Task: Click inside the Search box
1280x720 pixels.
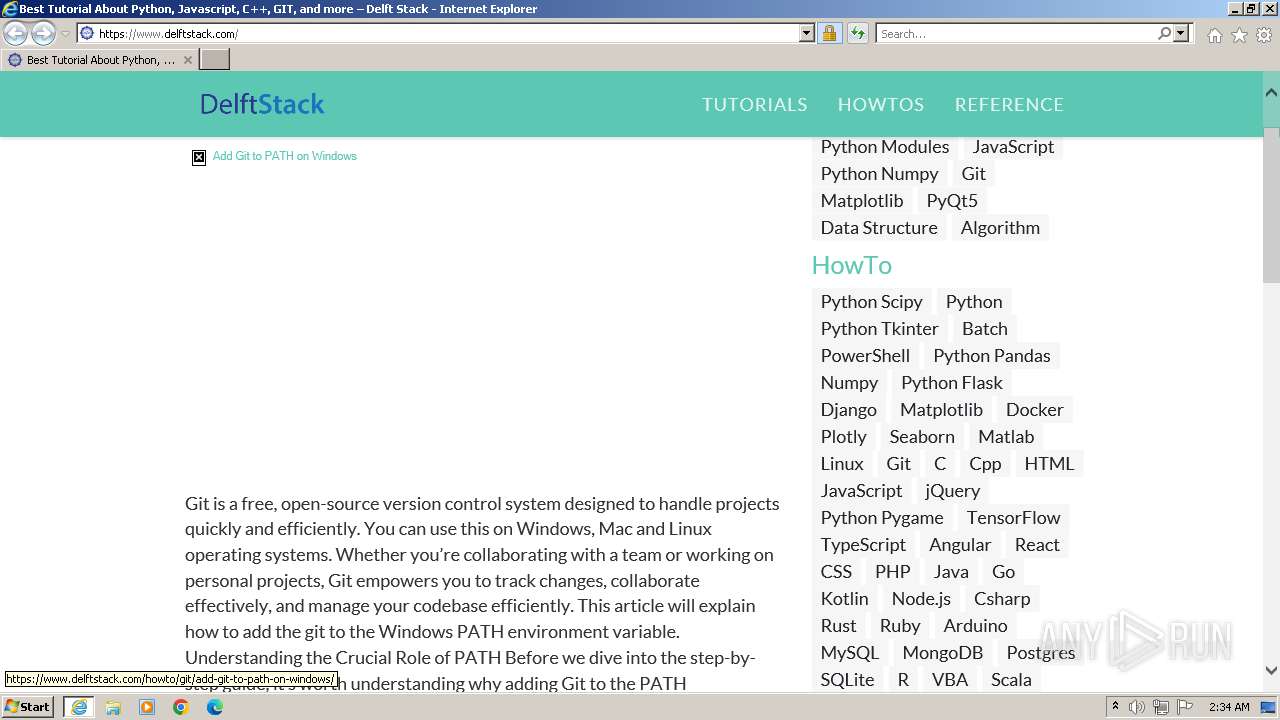Action: click(1016, 33)
